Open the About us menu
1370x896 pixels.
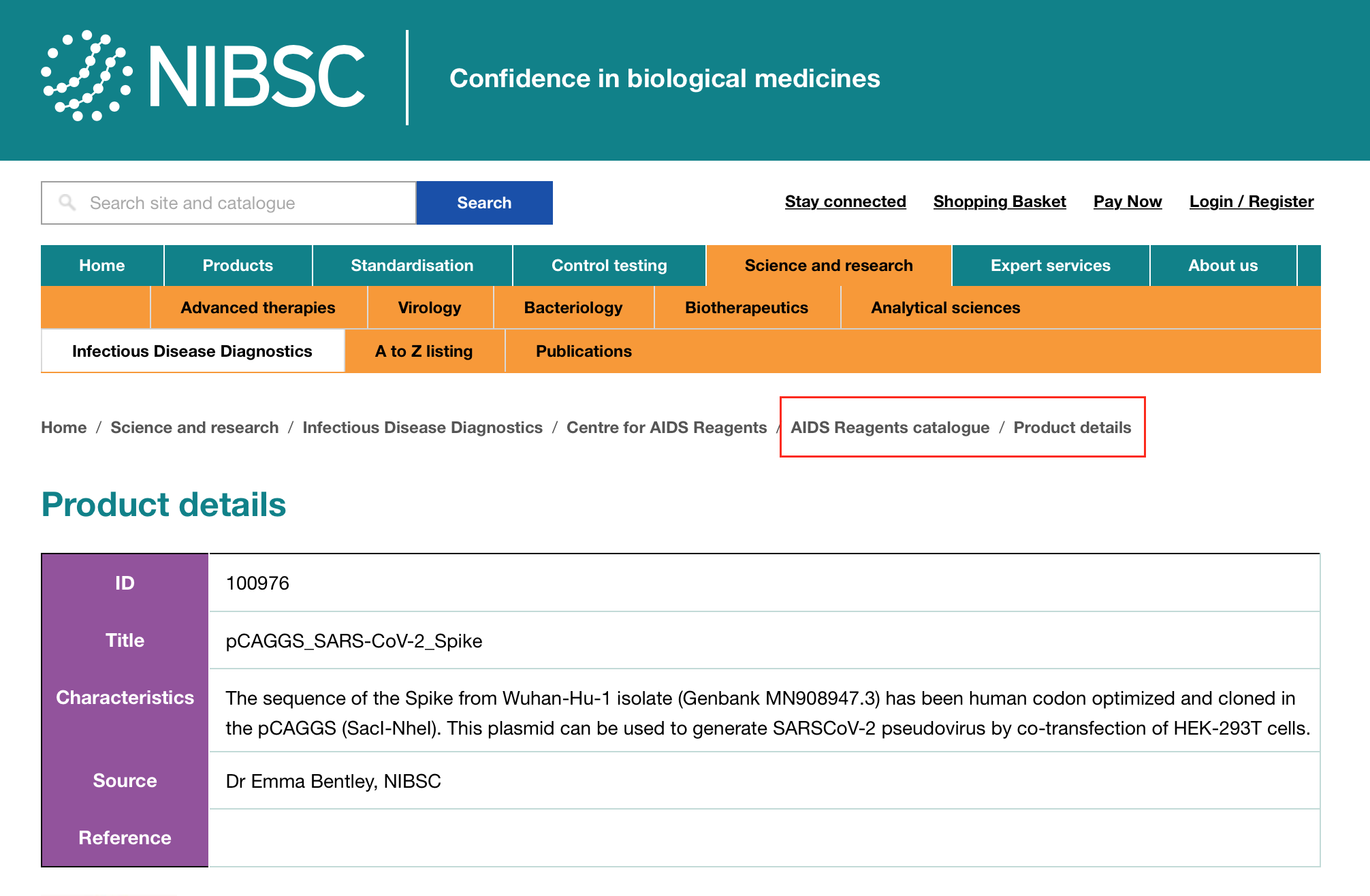(1222, 266)
